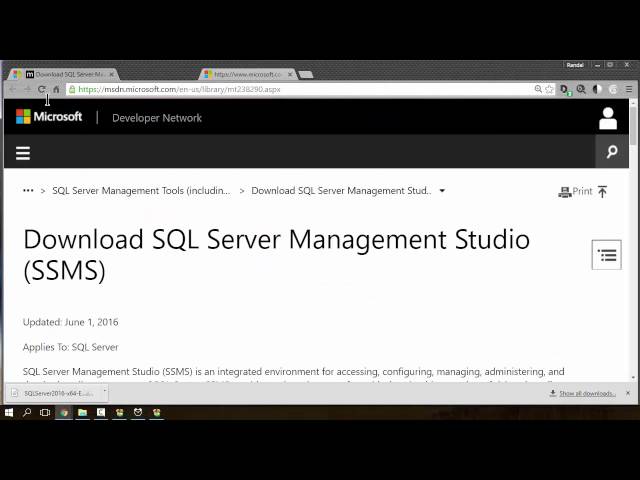
Task: Bookmark this page with the star icon
Action: [x=549, y=89]
